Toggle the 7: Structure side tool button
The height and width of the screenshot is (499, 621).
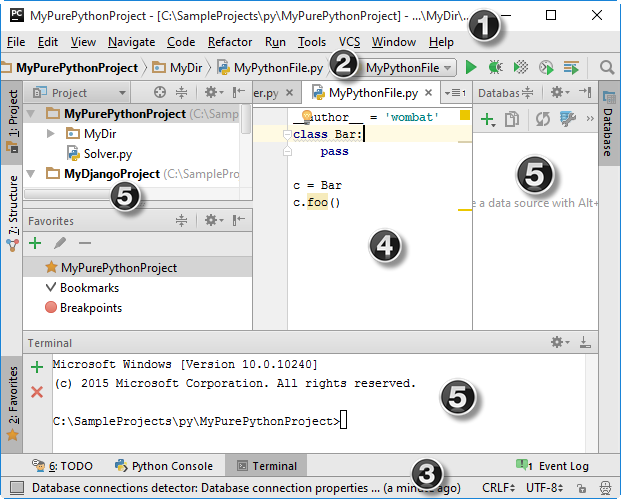13,213
